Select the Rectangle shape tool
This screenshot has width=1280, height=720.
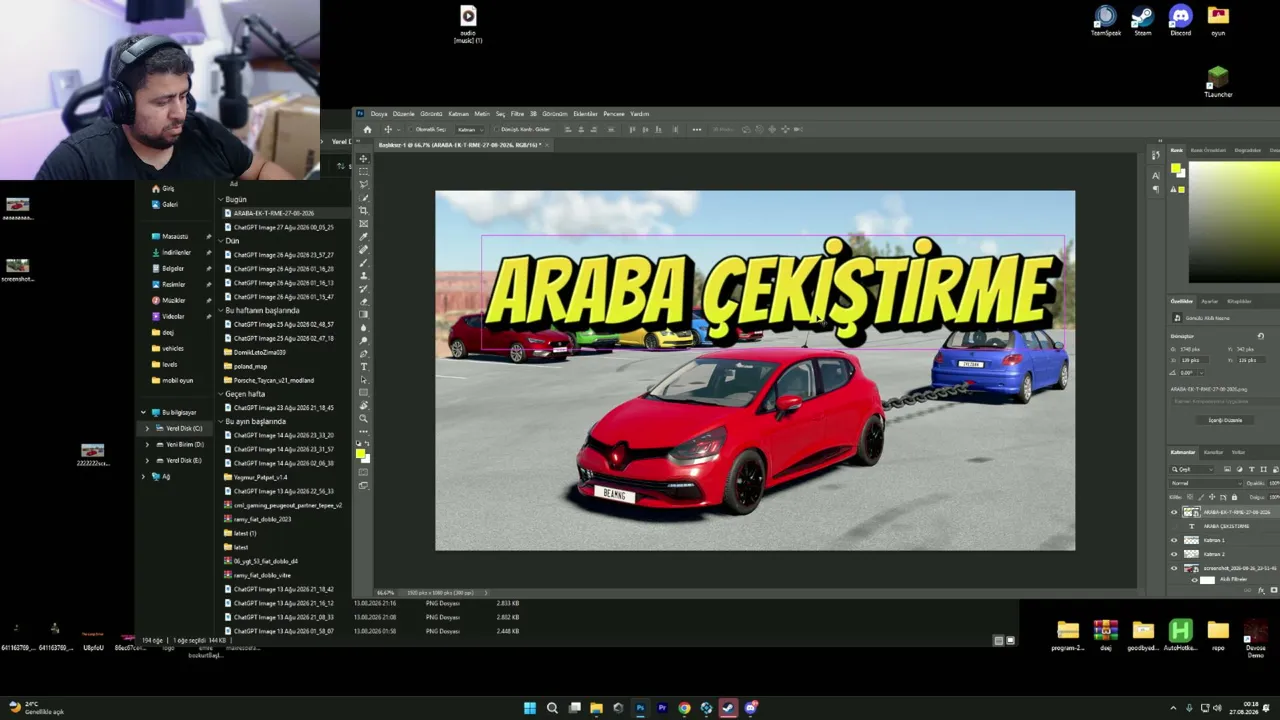point(363,393)
